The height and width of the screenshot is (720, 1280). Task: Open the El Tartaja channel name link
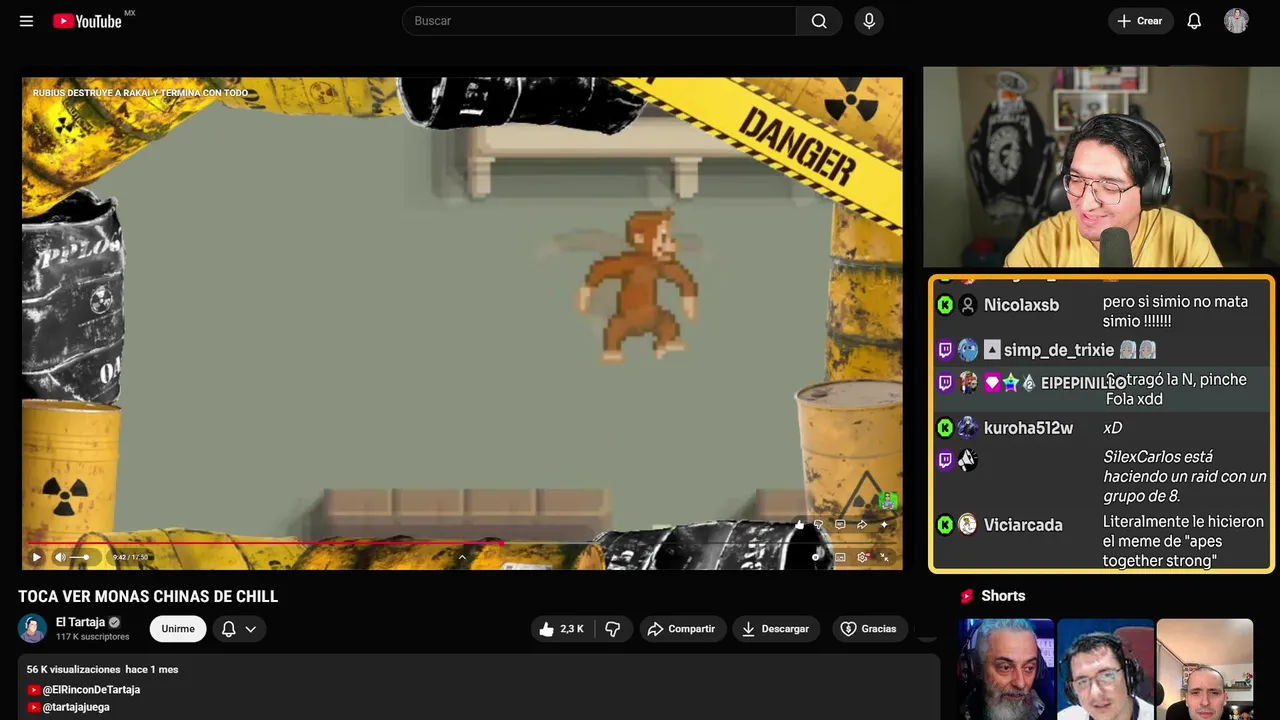[x=80, y=622]
